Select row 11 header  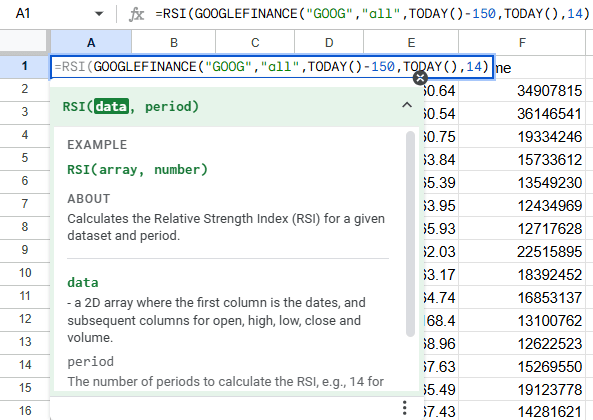tap(25, 296)
